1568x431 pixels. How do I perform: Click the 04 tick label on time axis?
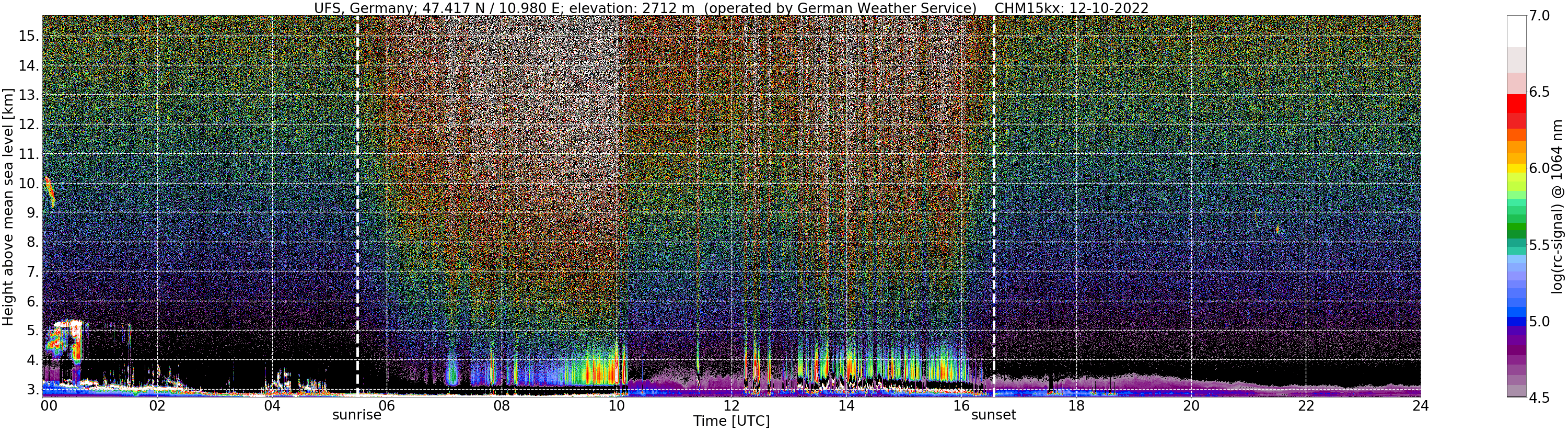272,405
